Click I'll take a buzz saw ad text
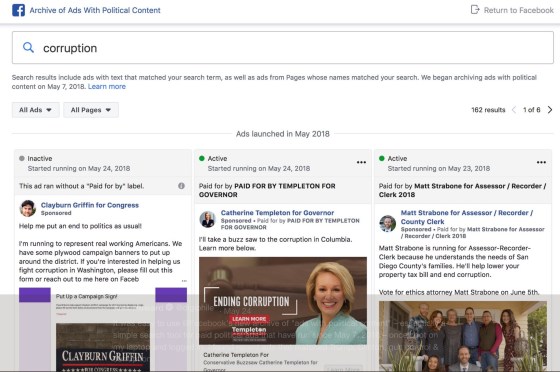The height and width of the screenshot is (372, 560). click(x=275, y=244)
